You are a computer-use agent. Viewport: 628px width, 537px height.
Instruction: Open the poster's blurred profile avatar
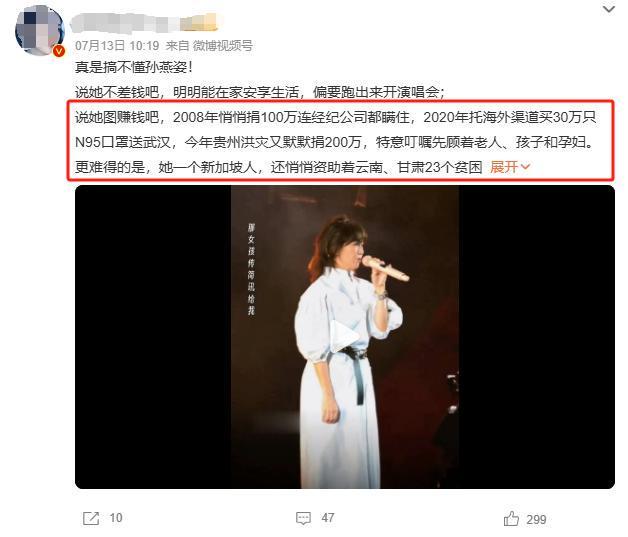[39, 31]
